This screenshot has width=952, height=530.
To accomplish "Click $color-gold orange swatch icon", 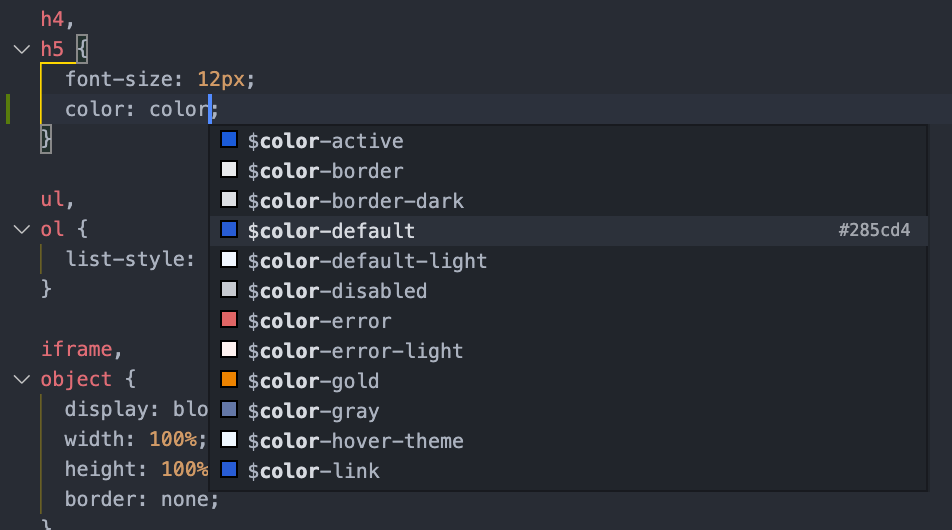I will [x=229, y=380].
